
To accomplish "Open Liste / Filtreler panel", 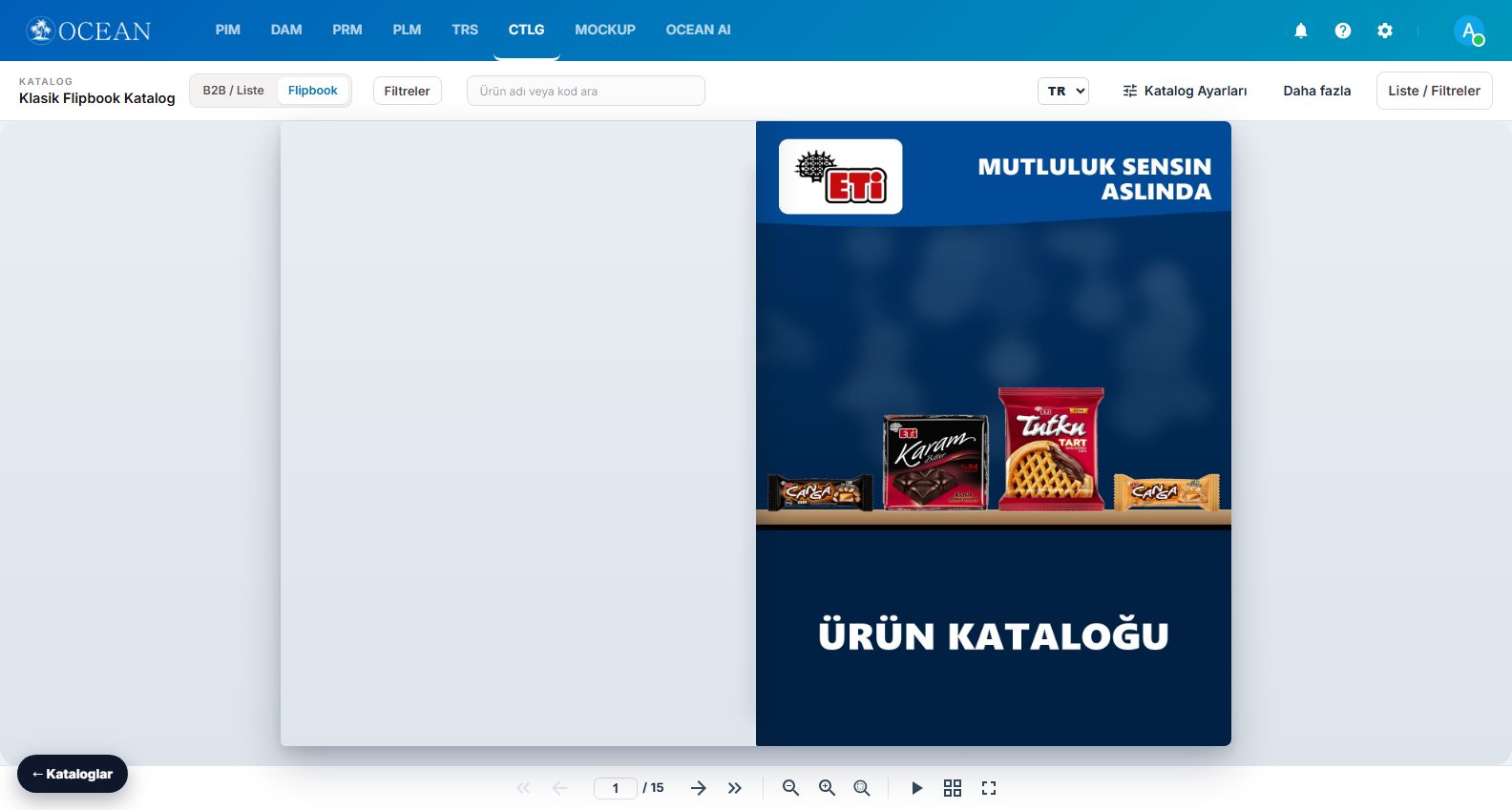I will [1434, 91].
